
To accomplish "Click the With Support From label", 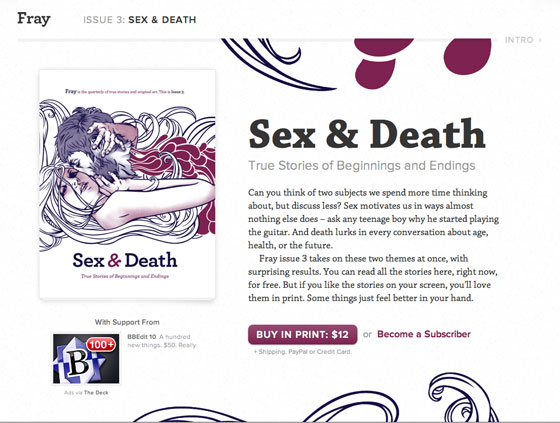I will tap(127, 322).
